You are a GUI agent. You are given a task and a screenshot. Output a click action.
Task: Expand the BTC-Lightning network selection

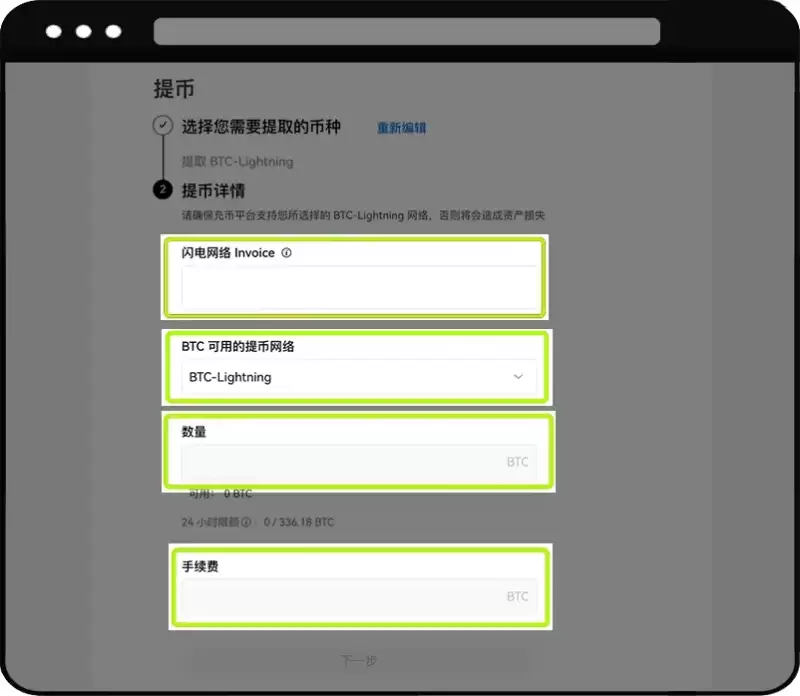click(356, 377)
